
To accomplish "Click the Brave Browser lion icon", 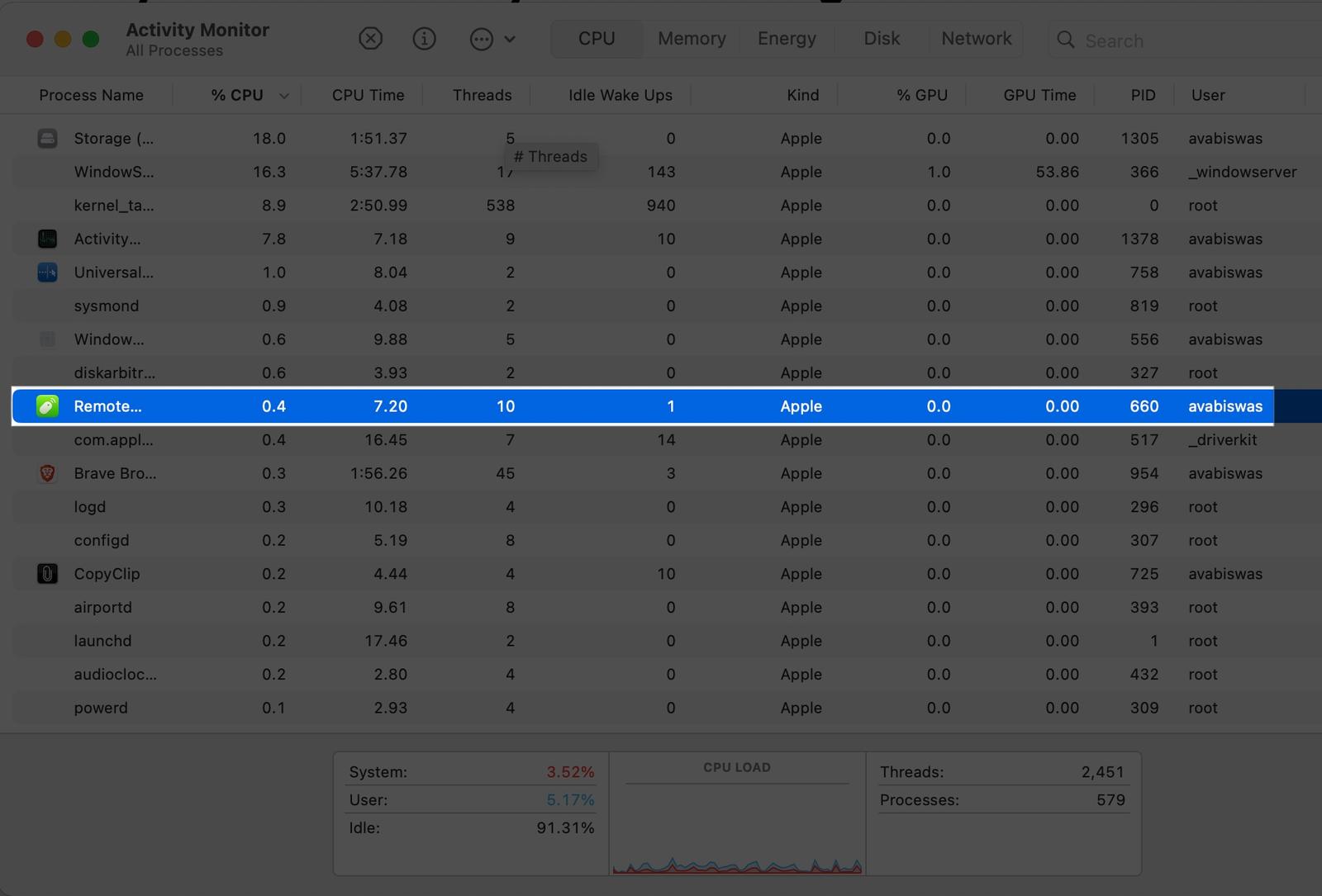I will pos(48,473).
